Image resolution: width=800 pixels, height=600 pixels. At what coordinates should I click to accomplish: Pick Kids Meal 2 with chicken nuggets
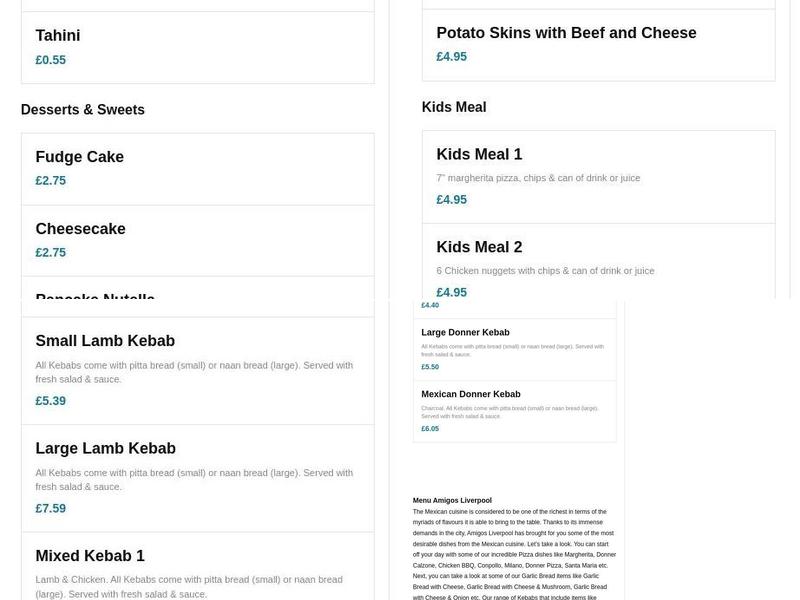[479, 248]
